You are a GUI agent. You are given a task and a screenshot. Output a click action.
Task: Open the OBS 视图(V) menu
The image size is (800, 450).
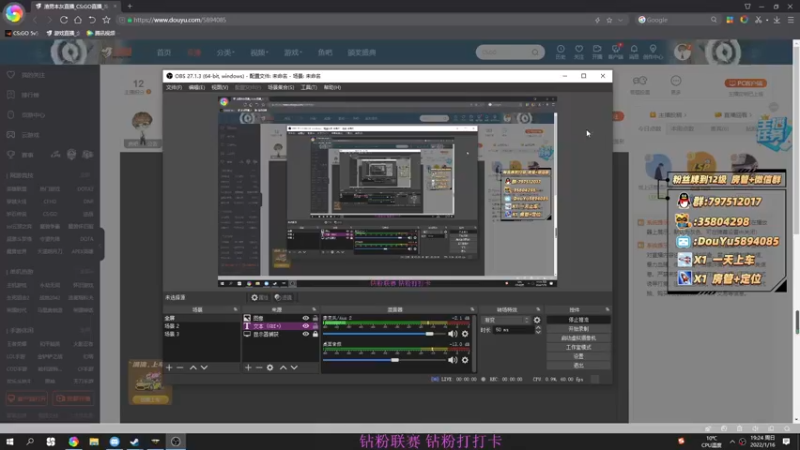[x=219, y=87]
